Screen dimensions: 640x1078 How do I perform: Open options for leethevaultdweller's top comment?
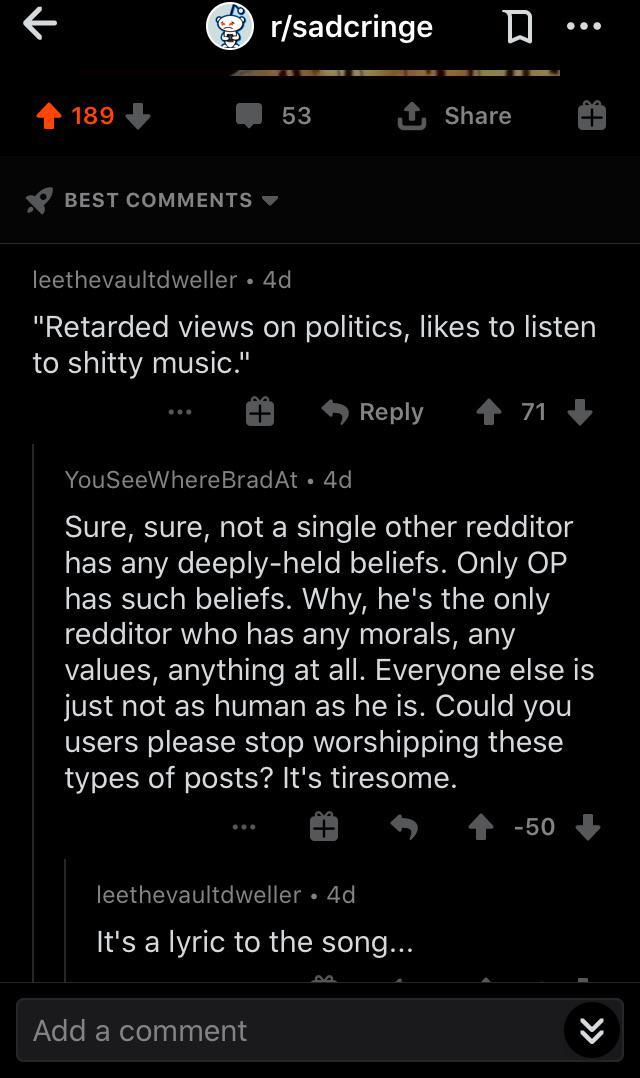180,412
